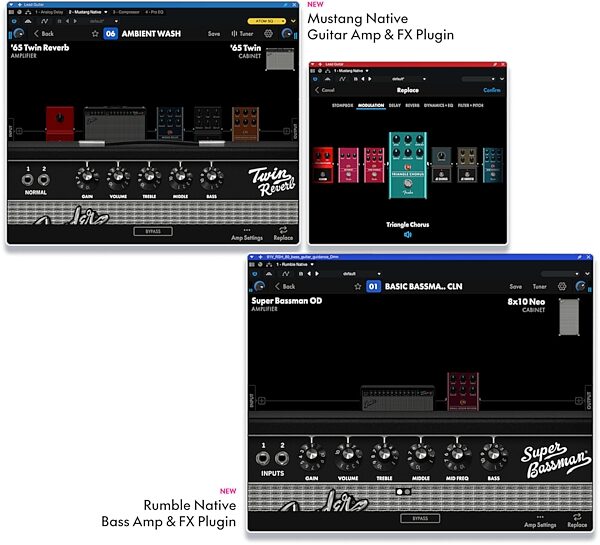Viewport: 600px width, 545px height.
Task: Click the automation curve icon in the Mustang toolbar
Action: pos(45,21)
